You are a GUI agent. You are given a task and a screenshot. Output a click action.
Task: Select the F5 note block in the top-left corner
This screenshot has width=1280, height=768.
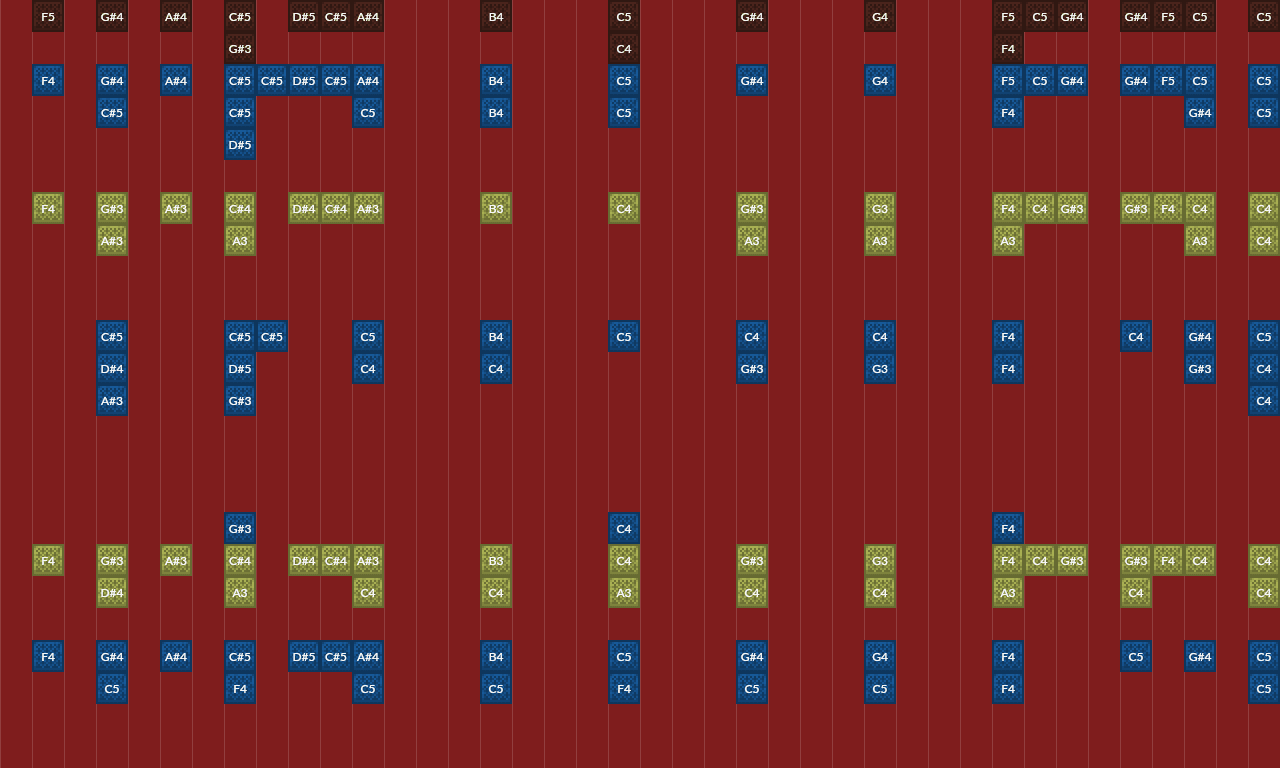(48, 16)
